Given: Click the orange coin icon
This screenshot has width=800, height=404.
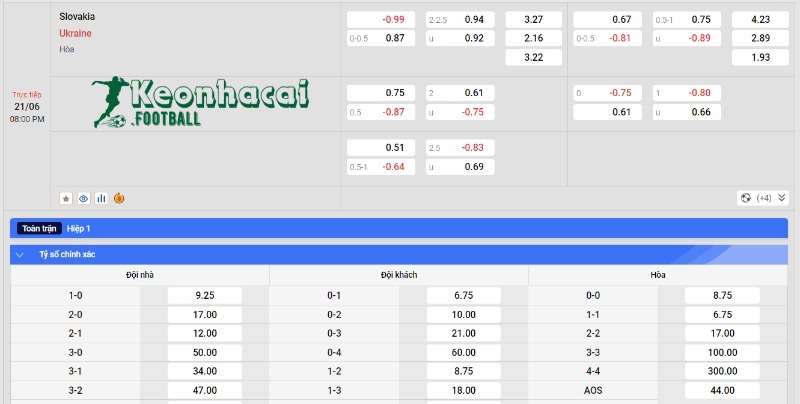Looking at the screenshot, I should [x=118, y=198].
